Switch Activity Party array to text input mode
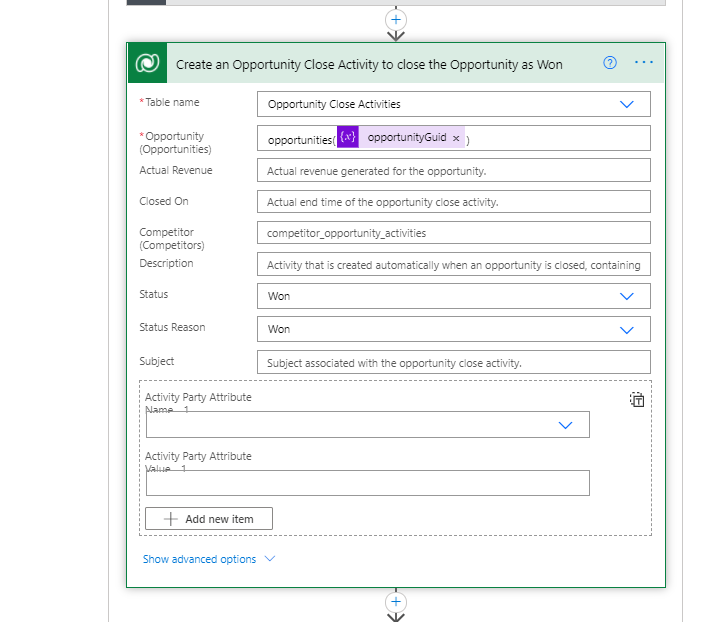The height and width of the screenshot is (622, 728). [x=637, y=400]
